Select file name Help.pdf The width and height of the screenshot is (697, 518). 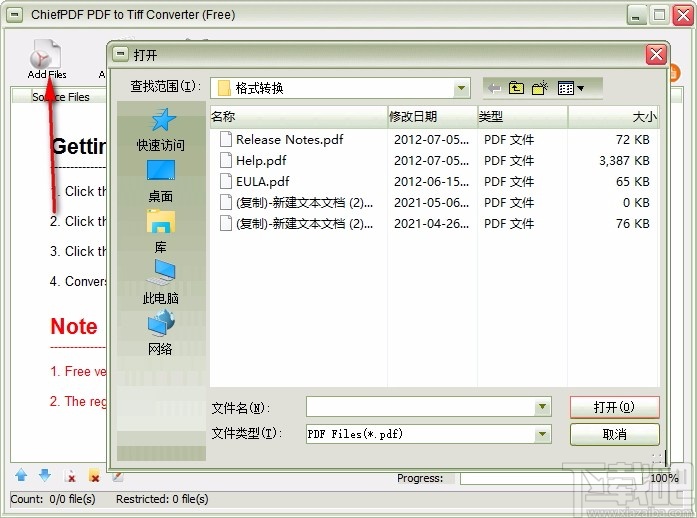pos(261,161)
